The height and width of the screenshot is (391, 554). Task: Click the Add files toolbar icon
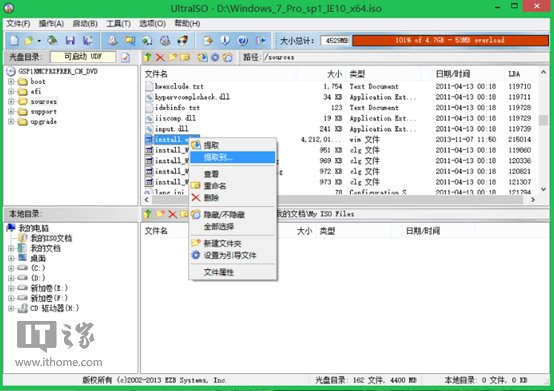tap(208, 40)
